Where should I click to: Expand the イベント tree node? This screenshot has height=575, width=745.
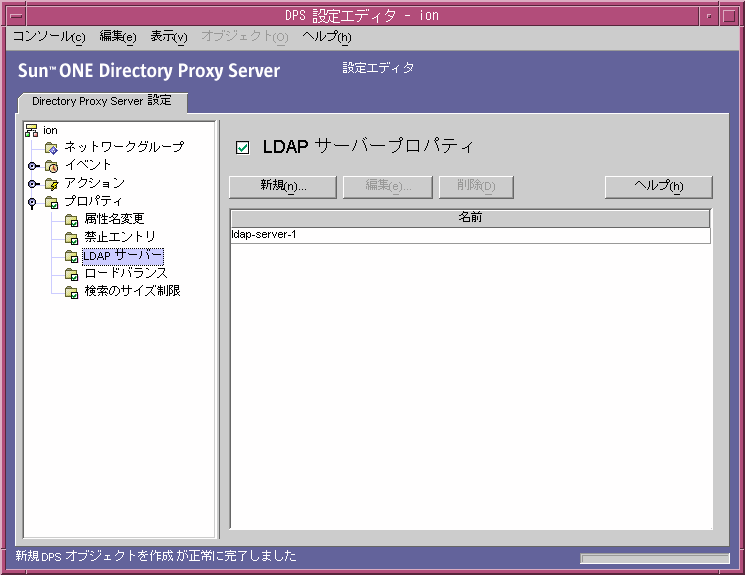[x=32, y=166]
